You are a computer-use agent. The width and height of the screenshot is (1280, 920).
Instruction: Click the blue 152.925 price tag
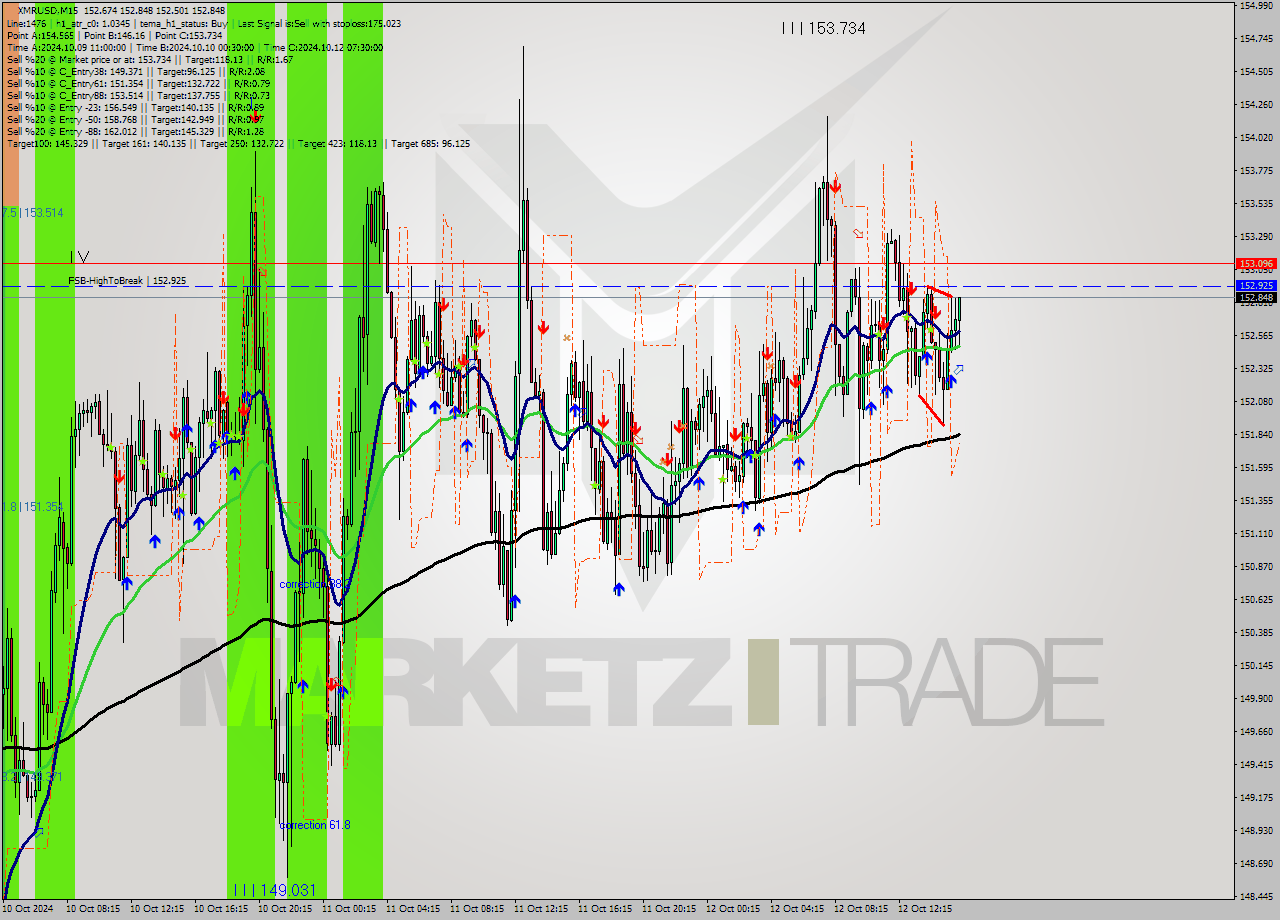click(x=1256, y=286)
